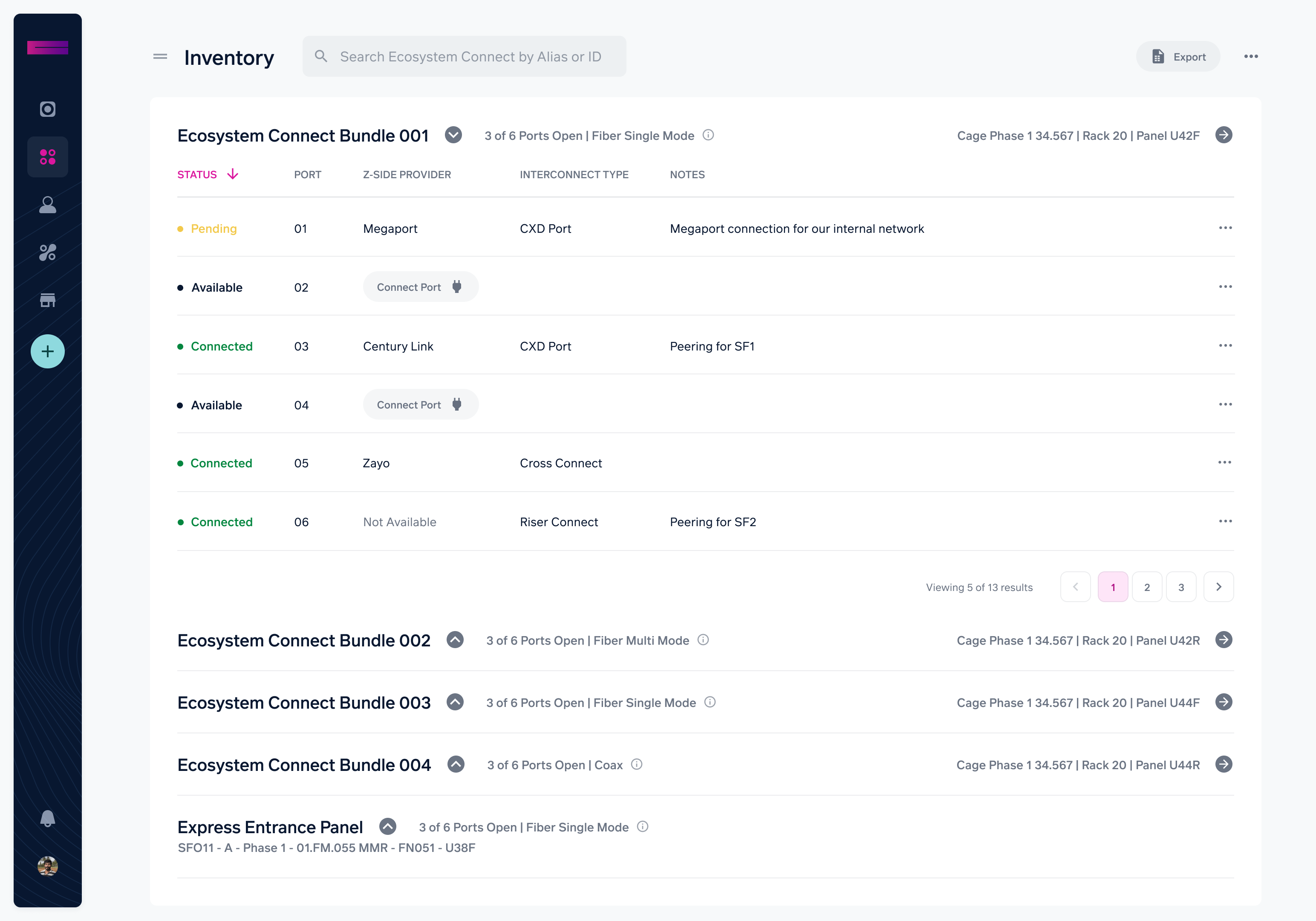Click info icon for Bundle 002
The height and width of the screenshot is (921, 1316).
click(703, 640)
